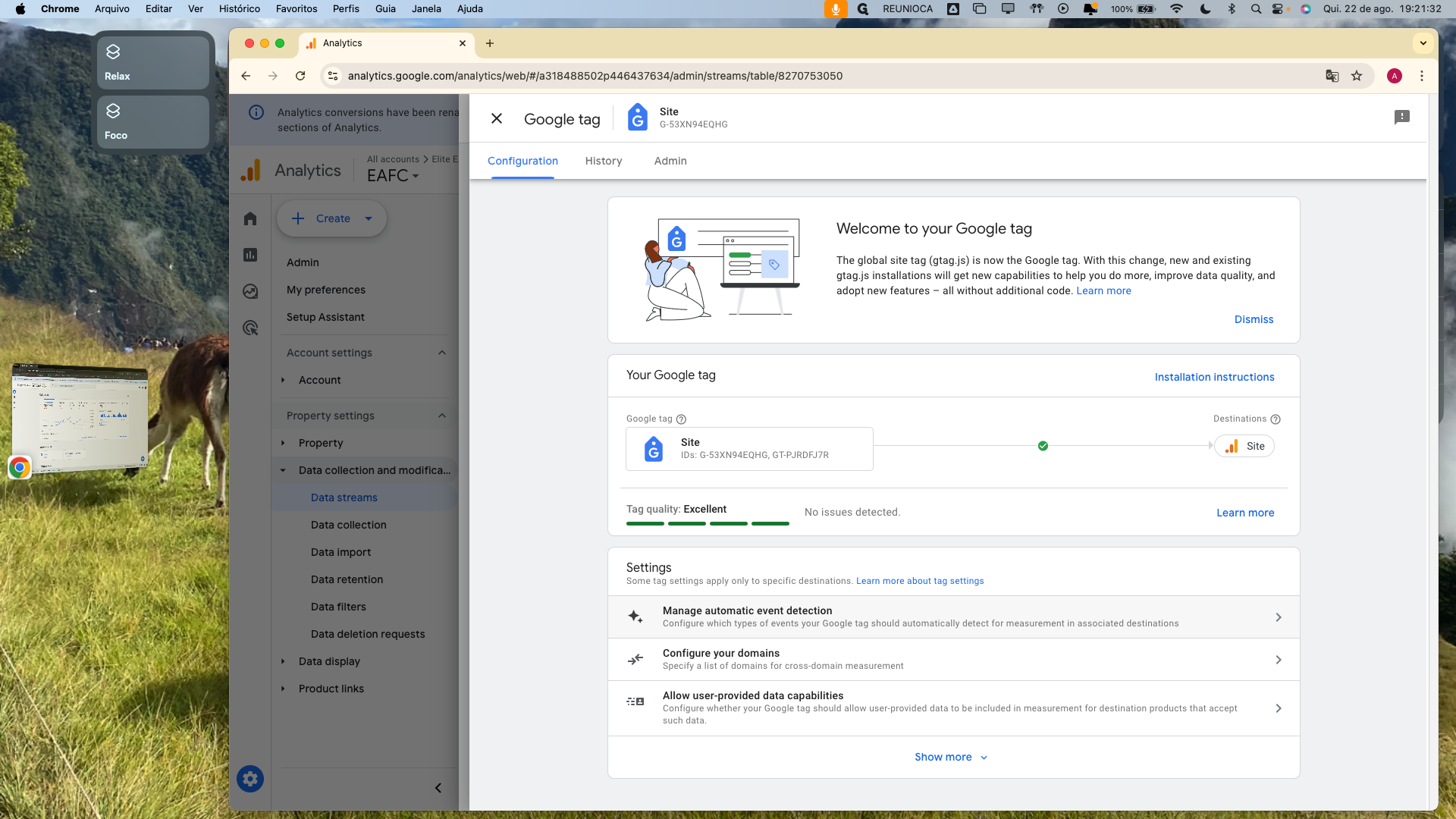Click Learn more next to tag quality
Viewport: 1456px width, 819px height.
point(1245,513)
